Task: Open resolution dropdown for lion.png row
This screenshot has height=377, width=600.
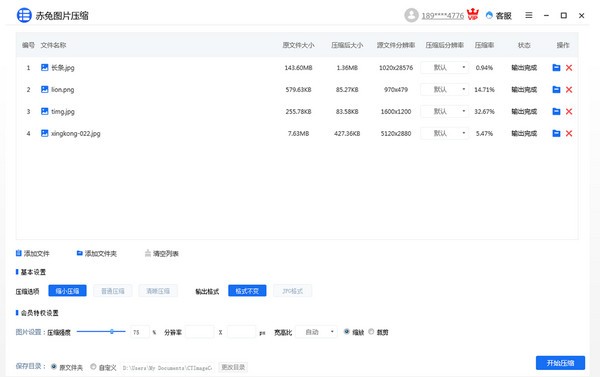Action: tap(444, 90)
